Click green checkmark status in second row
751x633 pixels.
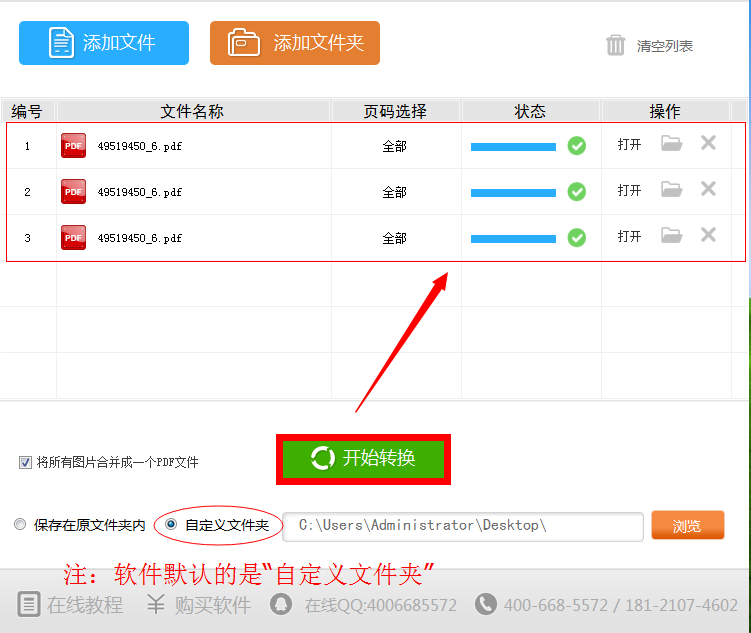(577, 191)
